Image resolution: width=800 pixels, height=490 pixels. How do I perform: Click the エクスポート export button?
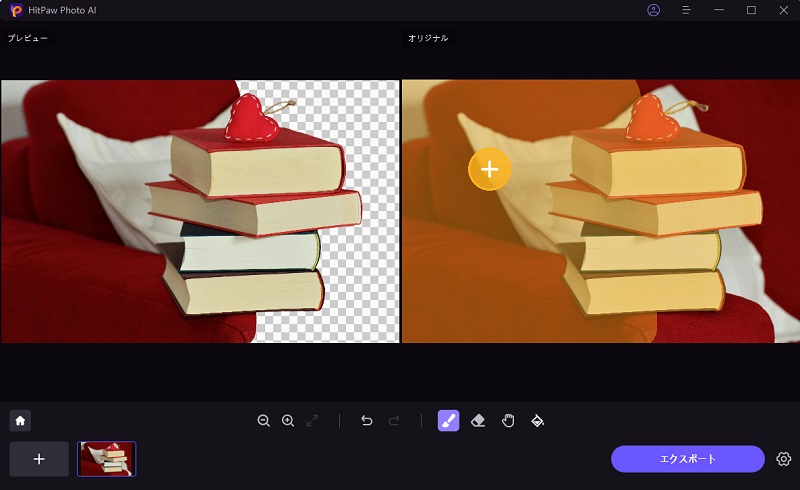[x=687, y=459]
